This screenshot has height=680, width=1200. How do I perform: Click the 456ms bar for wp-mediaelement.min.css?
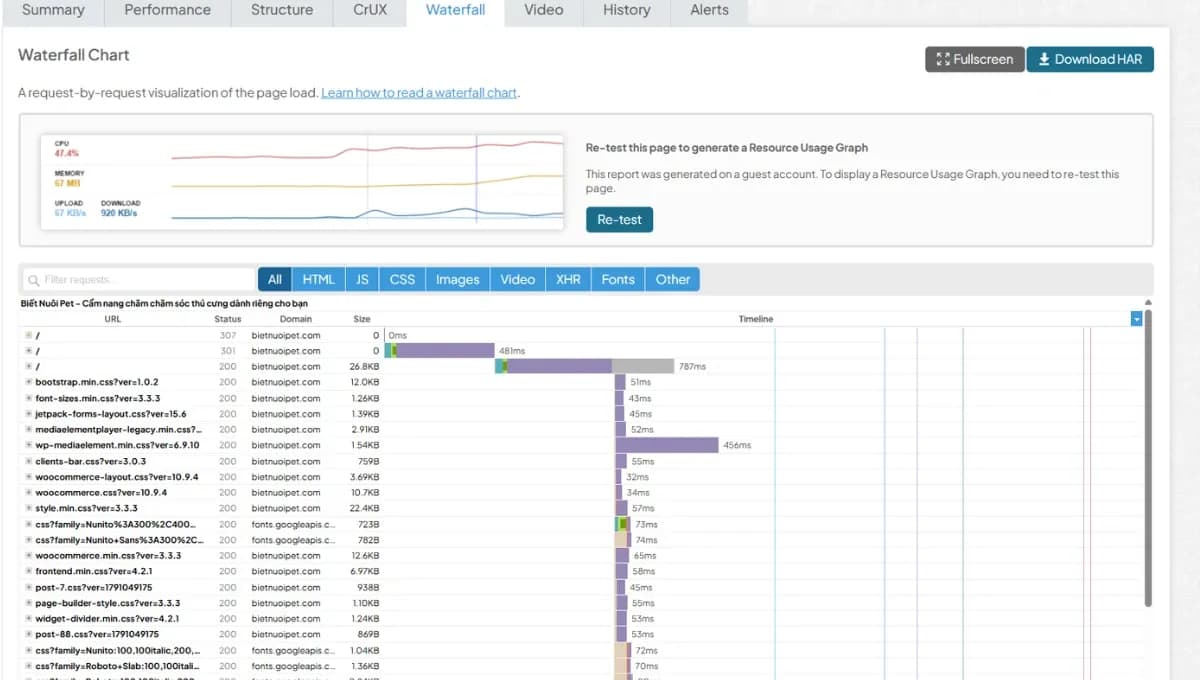point(667,445)
